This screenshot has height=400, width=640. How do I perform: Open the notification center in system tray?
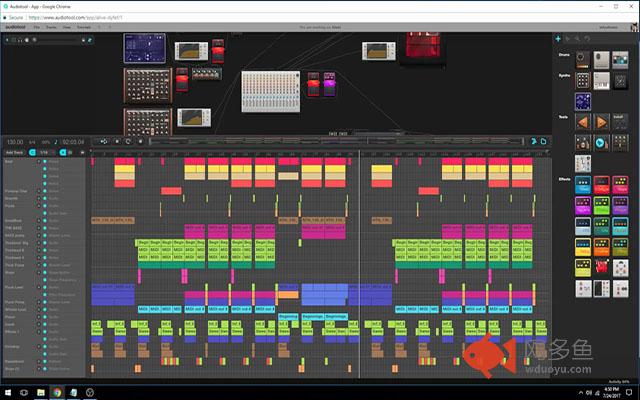[x=629, y=393]
